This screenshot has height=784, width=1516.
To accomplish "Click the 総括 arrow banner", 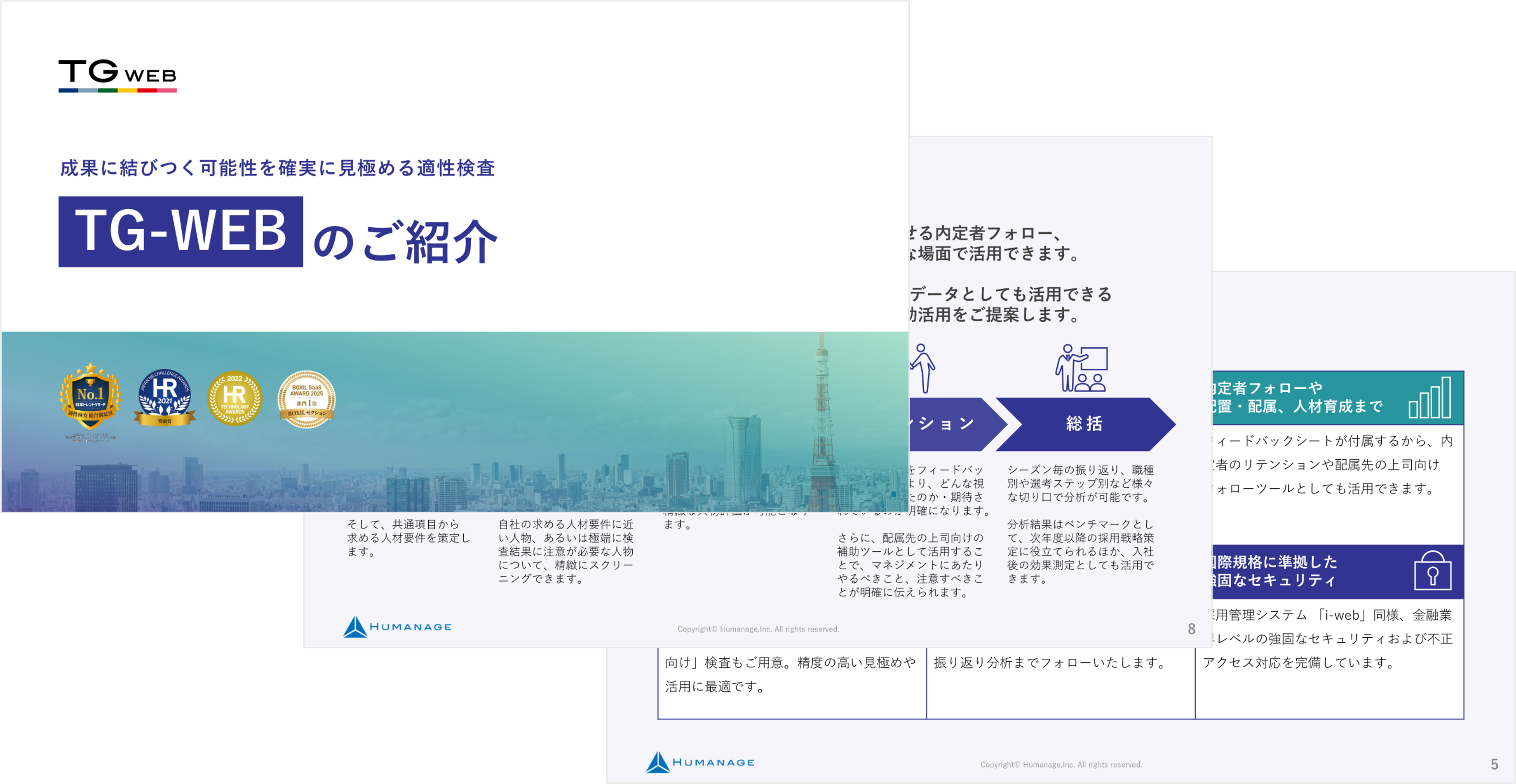I will [x=1084, y=424].
